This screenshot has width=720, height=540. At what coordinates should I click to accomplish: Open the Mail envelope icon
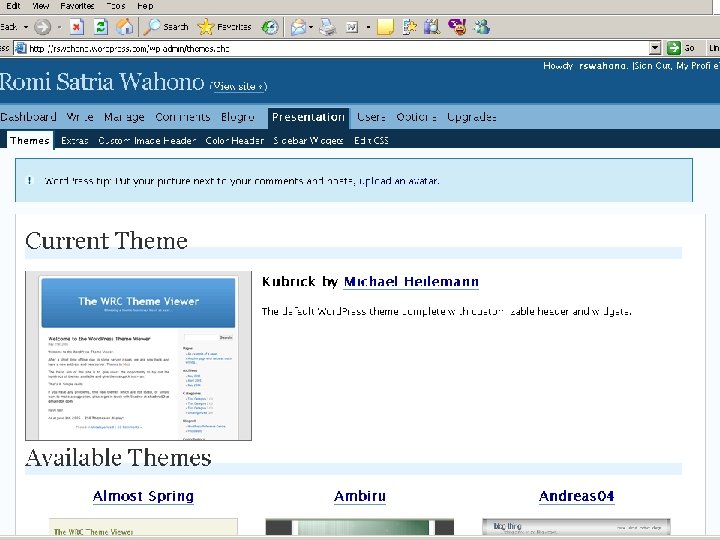[298, 27]
